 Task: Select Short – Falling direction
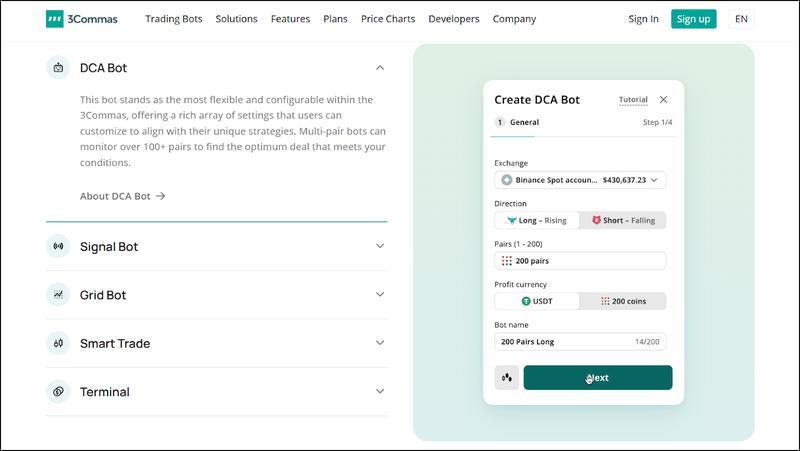click(623, 220)
